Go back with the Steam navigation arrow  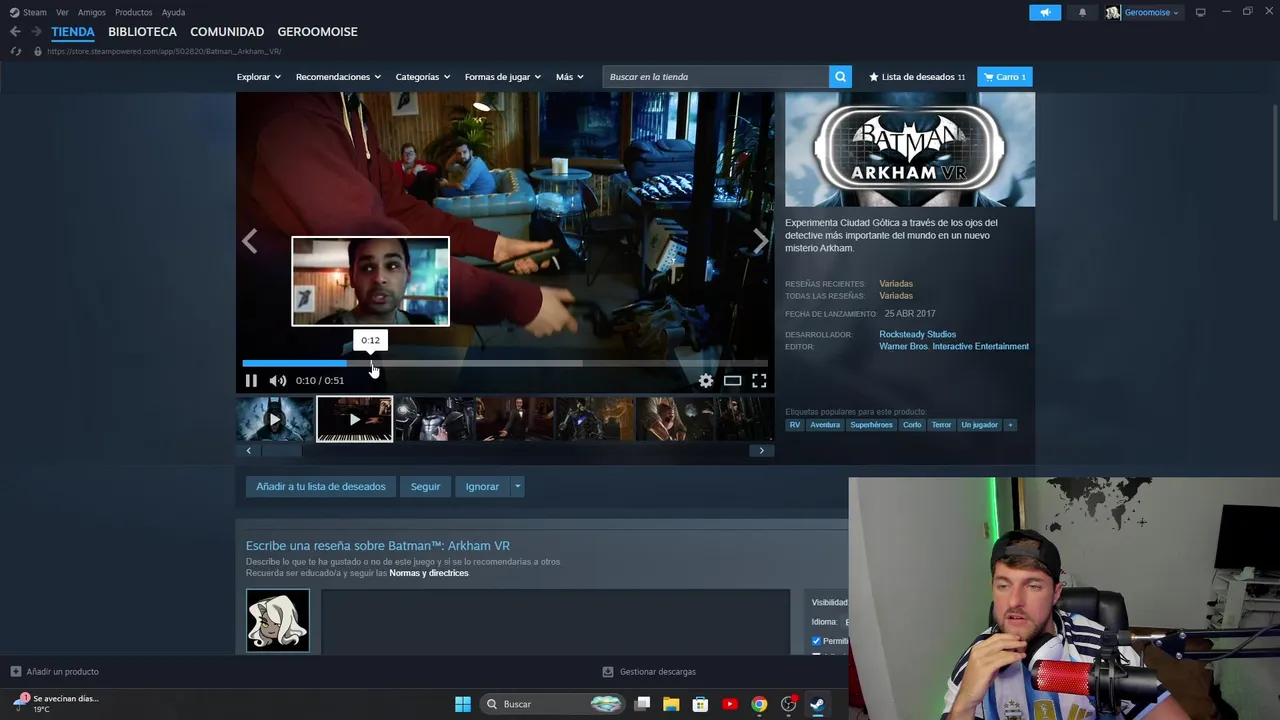click(x=15, y=32)
